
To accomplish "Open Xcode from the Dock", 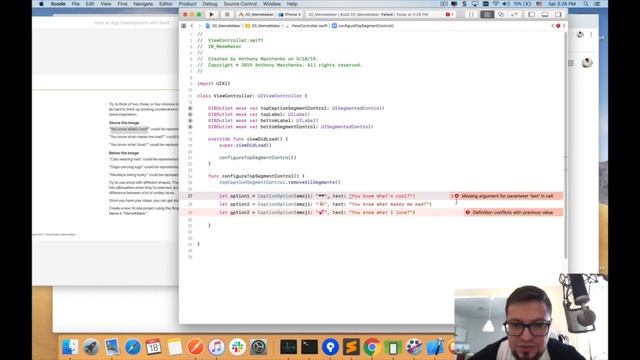I will (x=435, y=347).
